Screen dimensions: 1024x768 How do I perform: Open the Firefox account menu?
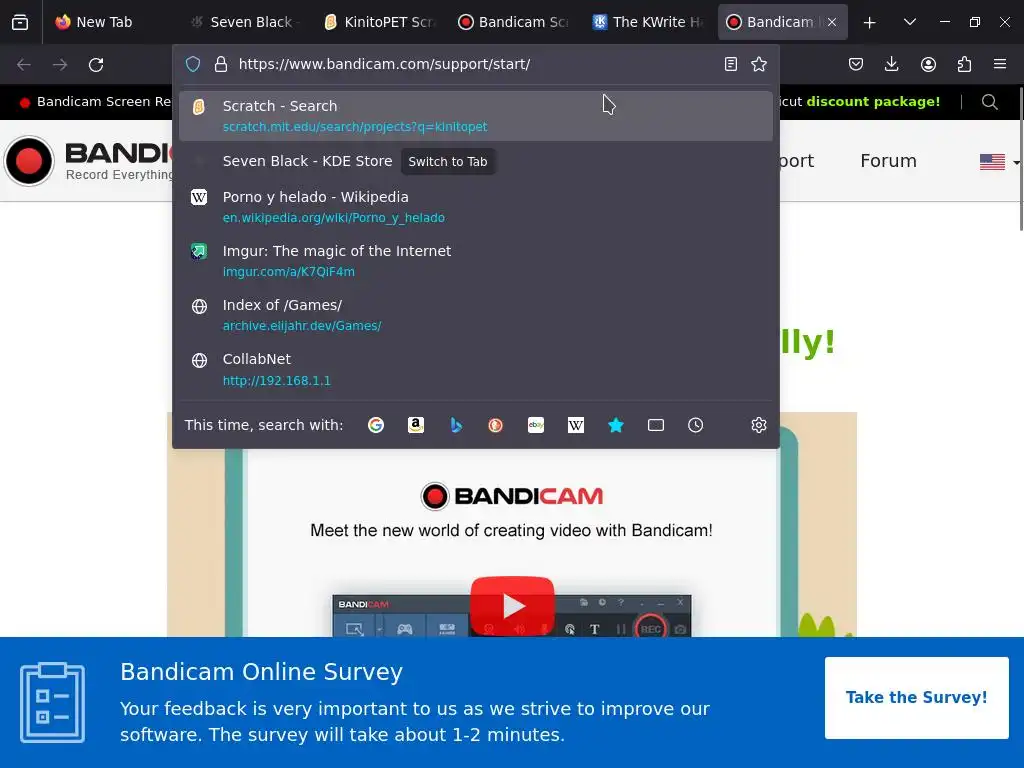[x=928, y=64]
